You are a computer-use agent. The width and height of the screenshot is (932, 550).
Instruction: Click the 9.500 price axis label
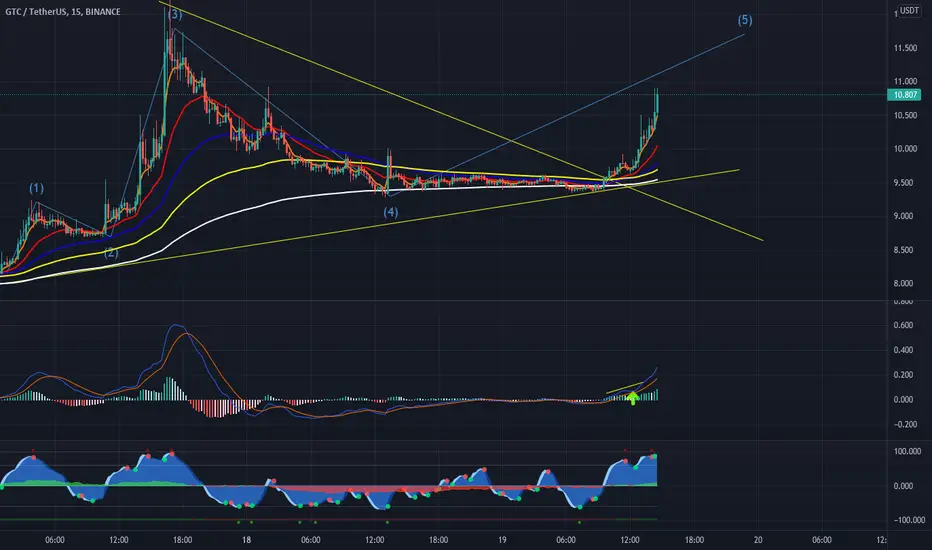(905, 183)
